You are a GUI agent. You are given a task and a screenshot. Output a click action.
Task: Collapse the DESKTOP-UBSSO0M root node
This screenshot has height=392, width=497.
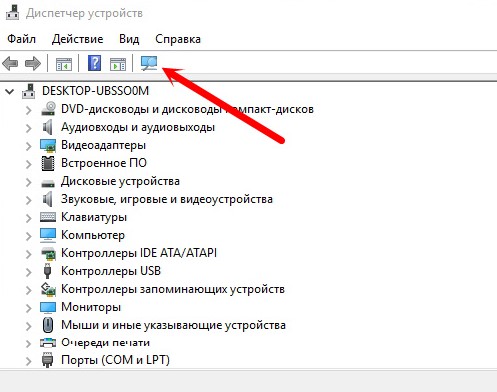10,91
